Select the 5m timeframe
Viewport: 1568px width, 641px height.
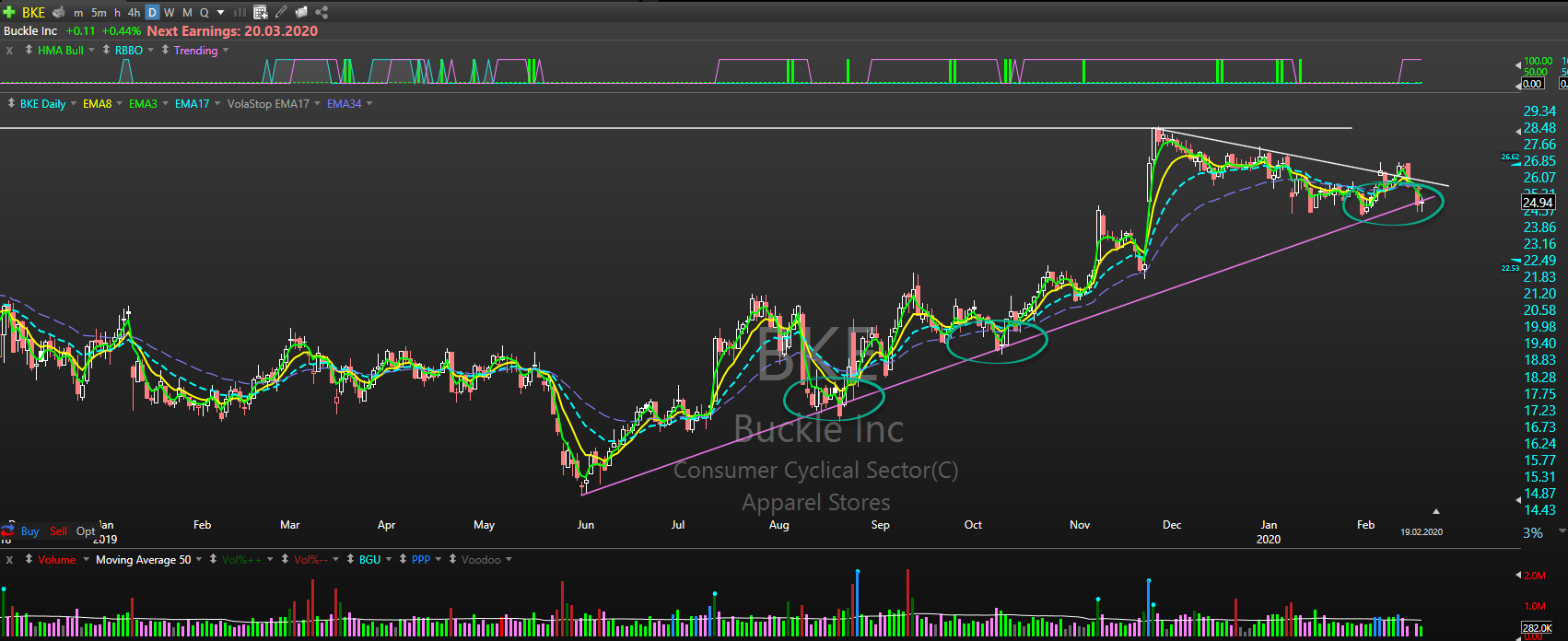point(99,12)
